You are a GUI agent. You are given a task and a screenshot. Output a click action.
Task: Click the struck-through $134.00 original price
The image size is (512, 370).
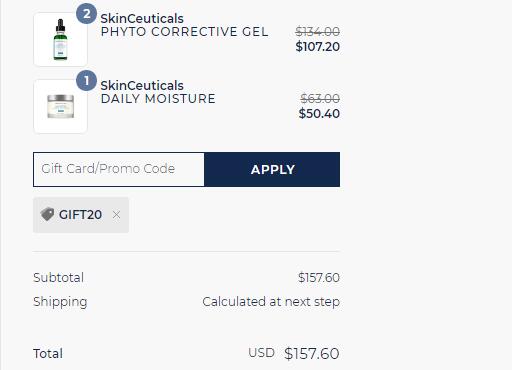318,32
